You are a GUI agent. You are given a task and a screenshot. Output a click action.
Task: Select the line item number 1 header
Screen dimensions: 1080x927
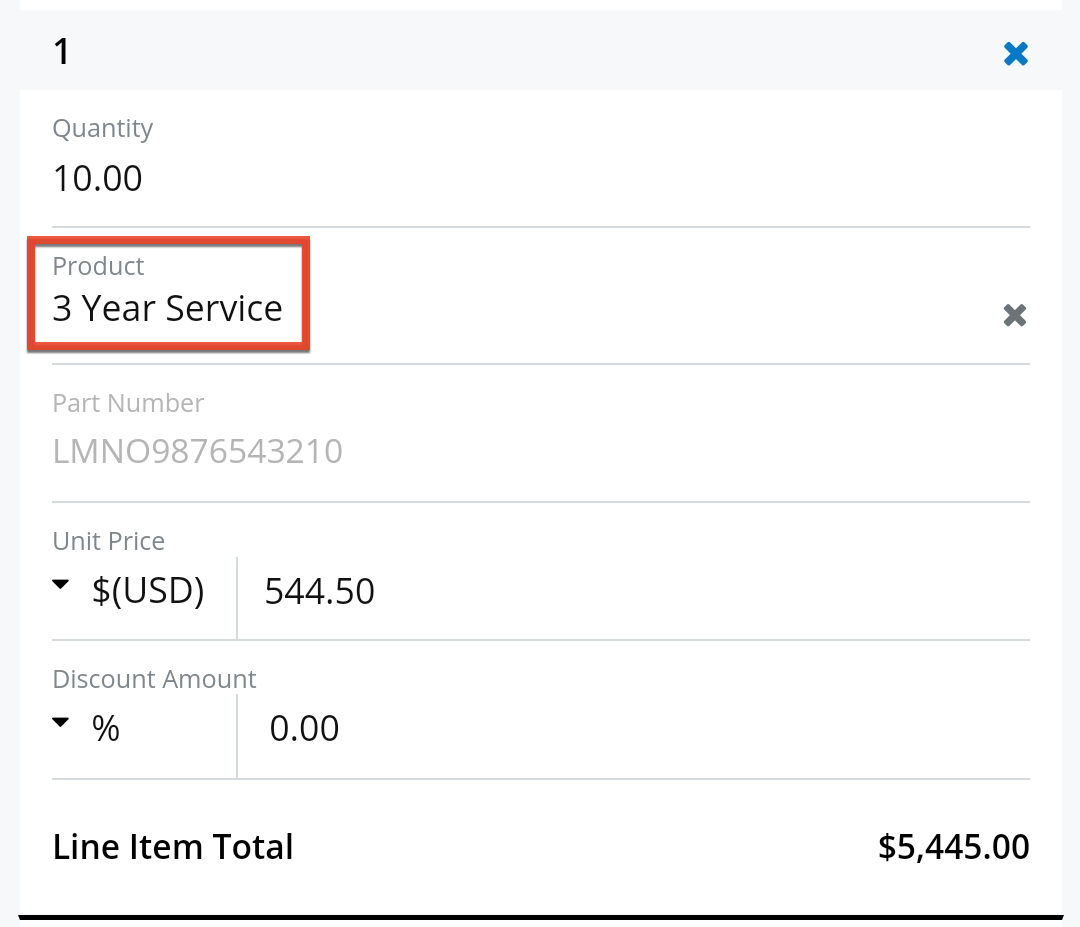coord(62,52)
